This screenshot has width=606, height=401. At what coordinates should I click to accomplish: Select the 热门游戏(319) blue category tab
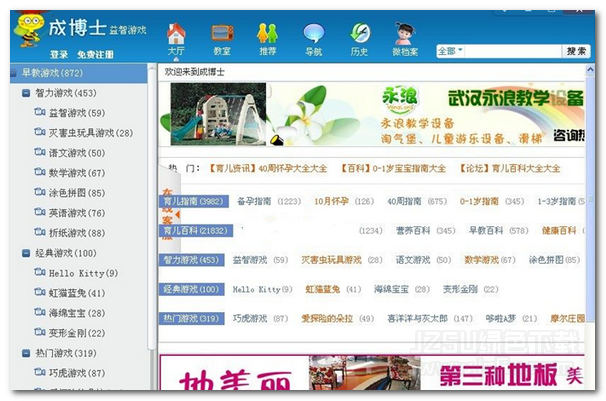tap(192, 319)
